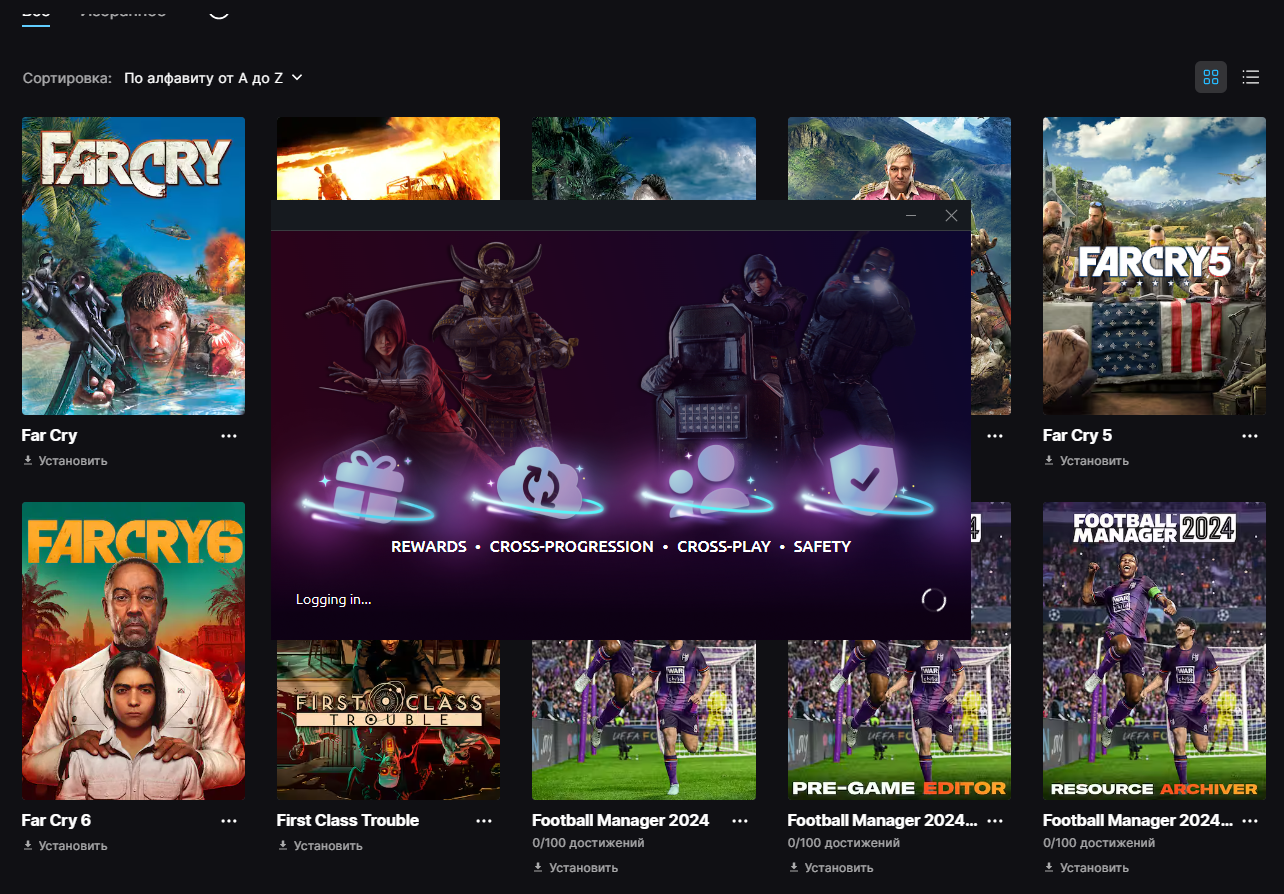Open the Far Cry 6 cover art
Image resolution: width=1284 pixels, height=894 pixels.
[x=133, y=651]
